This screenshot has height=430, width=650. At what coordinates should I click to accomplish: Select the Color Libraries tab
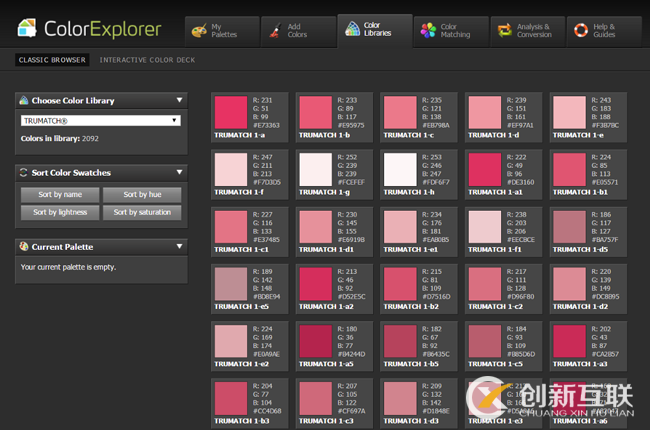coord(375,30)
